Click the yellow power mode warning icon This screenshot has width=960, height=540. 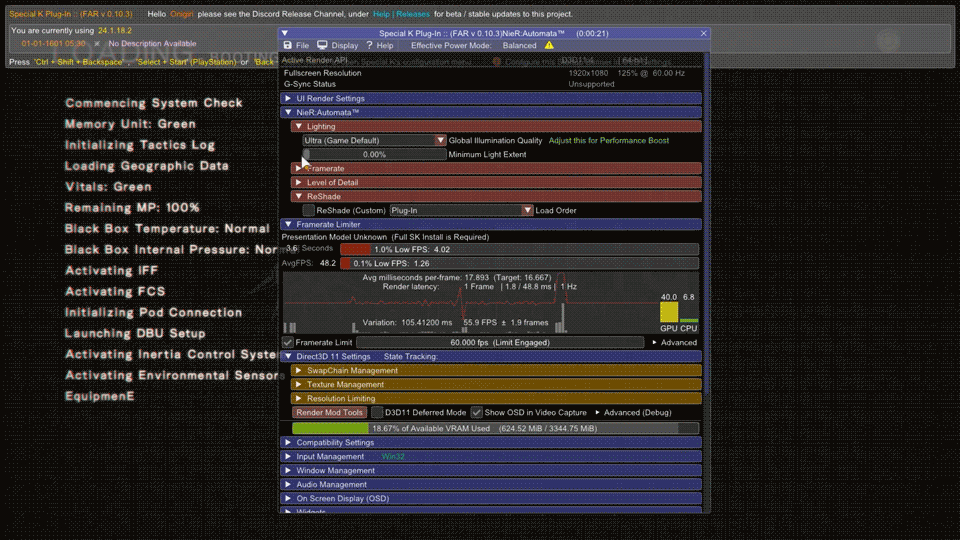(548, 46)
